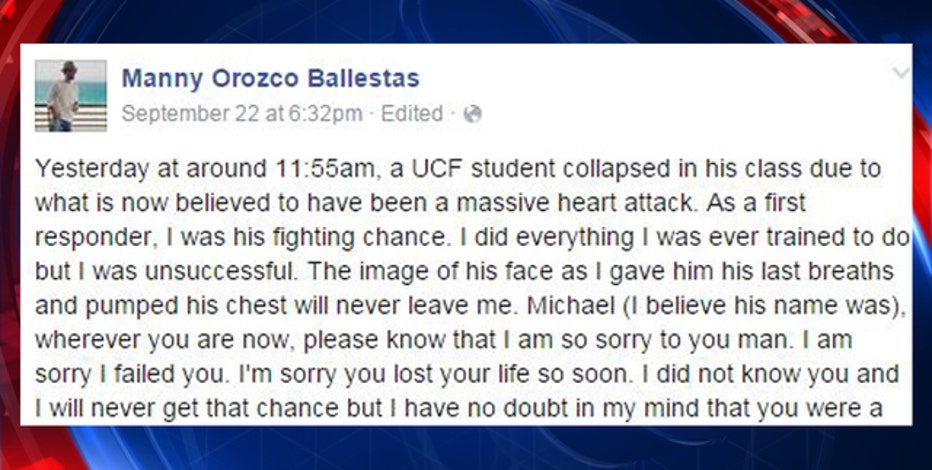Image resolution: width=932 pixels, height=470 pixels.
Task: Click the word "Yesterday" starting the post
Action: 92,169
